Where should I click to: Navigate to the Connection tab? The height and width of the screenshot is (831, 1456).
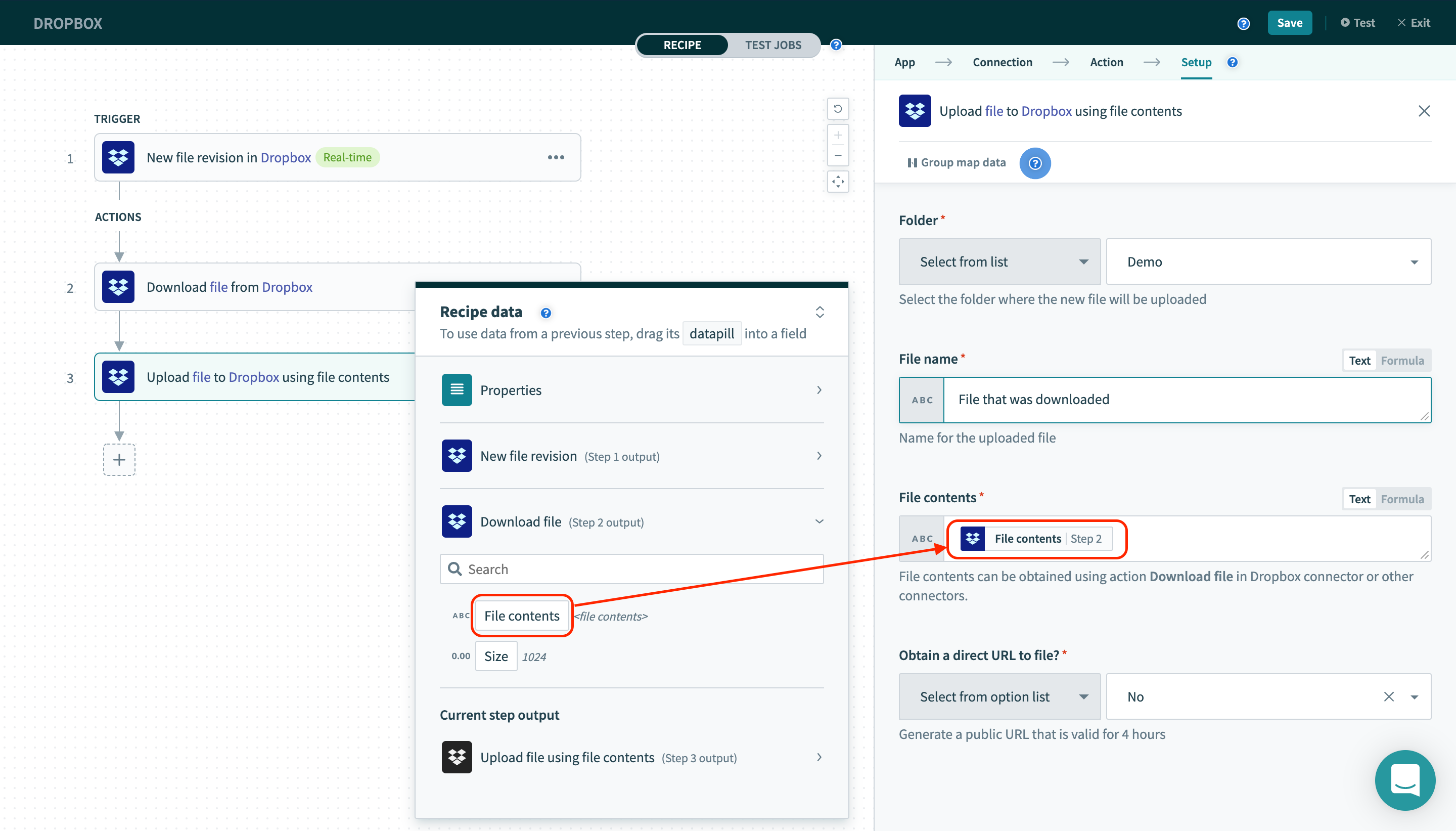1002,62
